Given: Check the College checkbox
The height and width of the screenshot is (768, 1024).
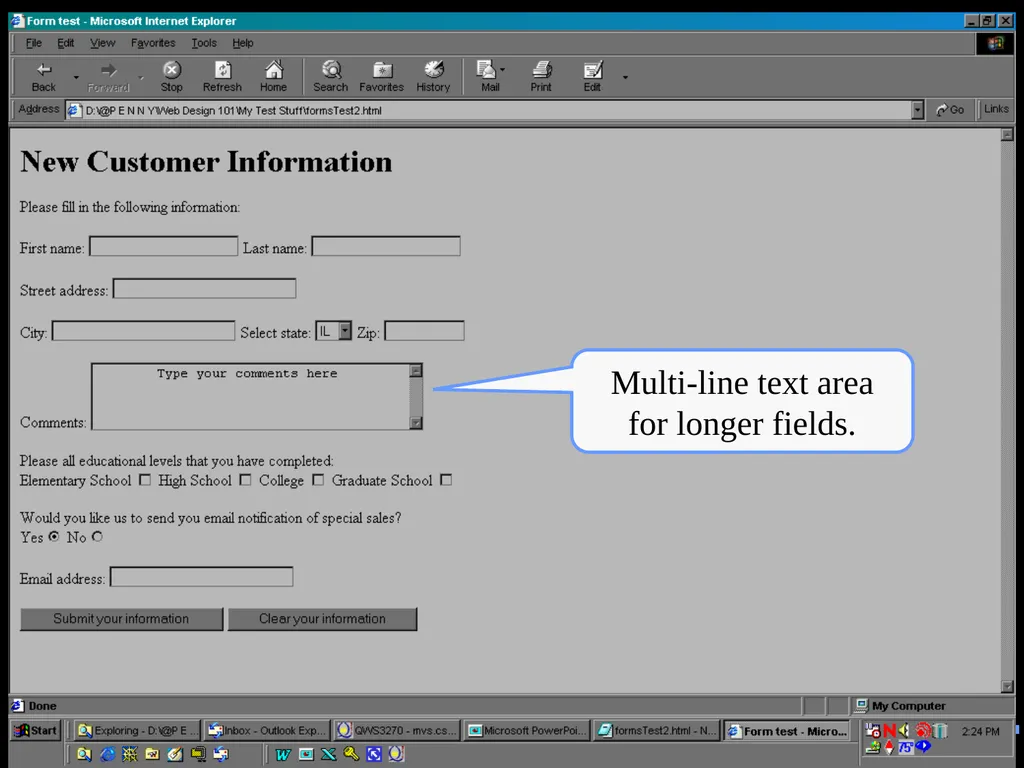Looking at the screenshot, I should coord(318,480).
